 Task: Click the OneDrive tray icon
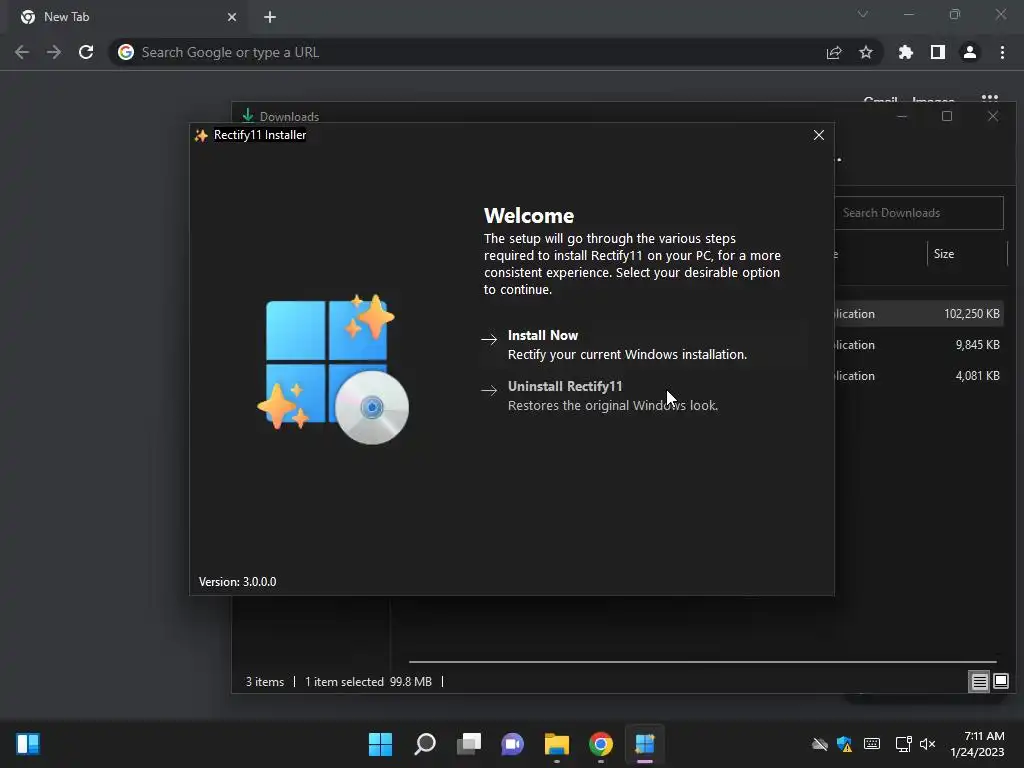click(820, 744)
